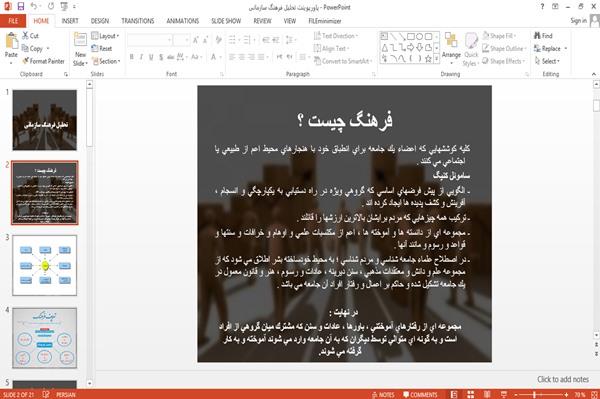Click Convert to SmartArt

coord(342,61)
